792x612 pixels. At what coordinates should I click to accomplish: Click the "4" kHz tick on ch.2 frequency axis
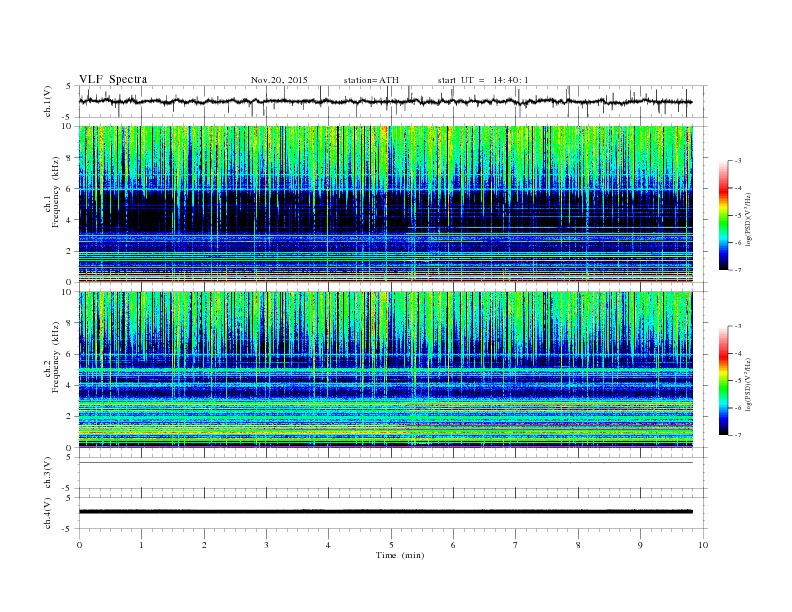pos(70,385)
